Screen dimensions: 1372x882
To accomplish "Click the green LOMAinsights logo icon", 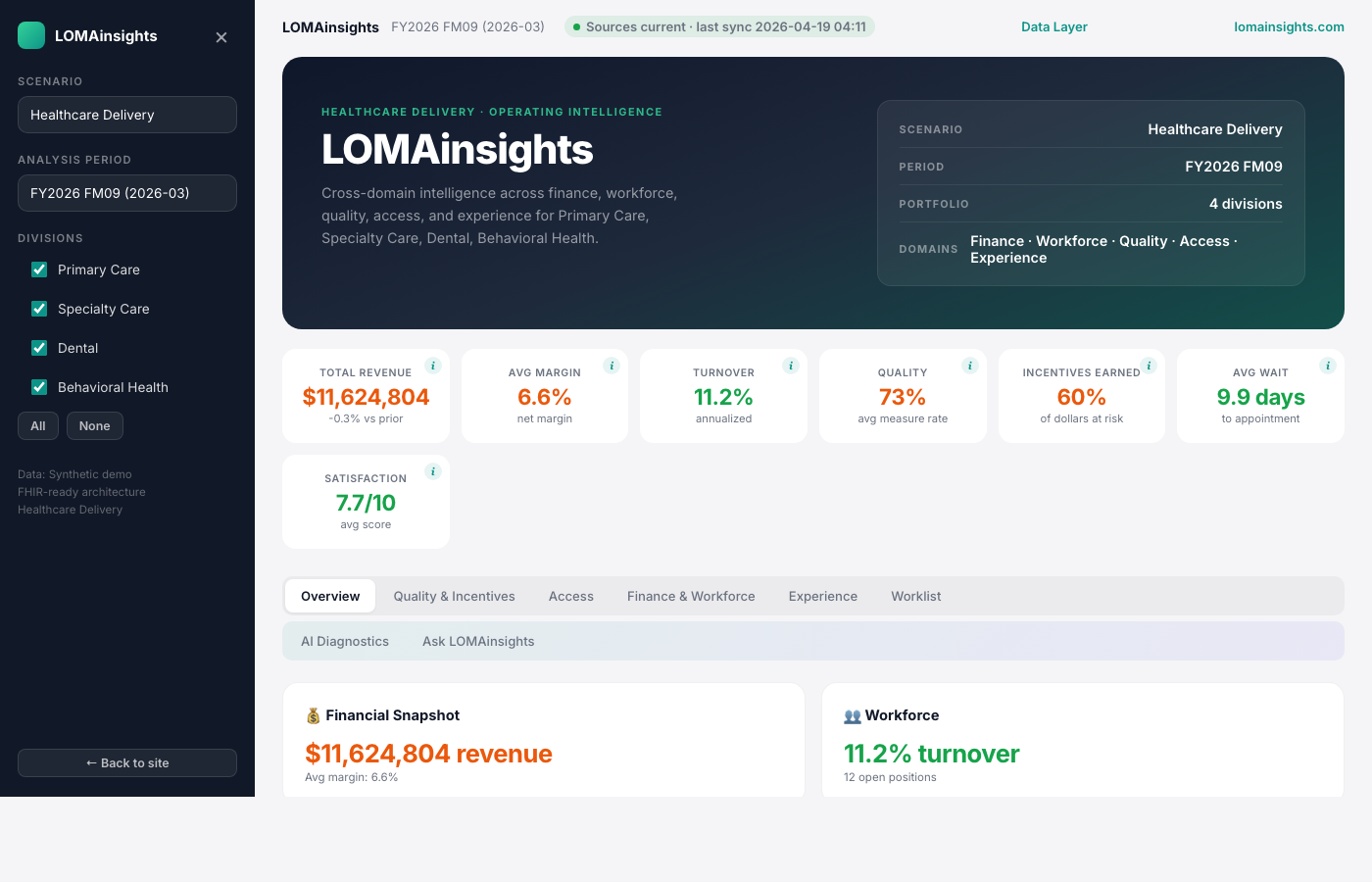I will (31, 35).
